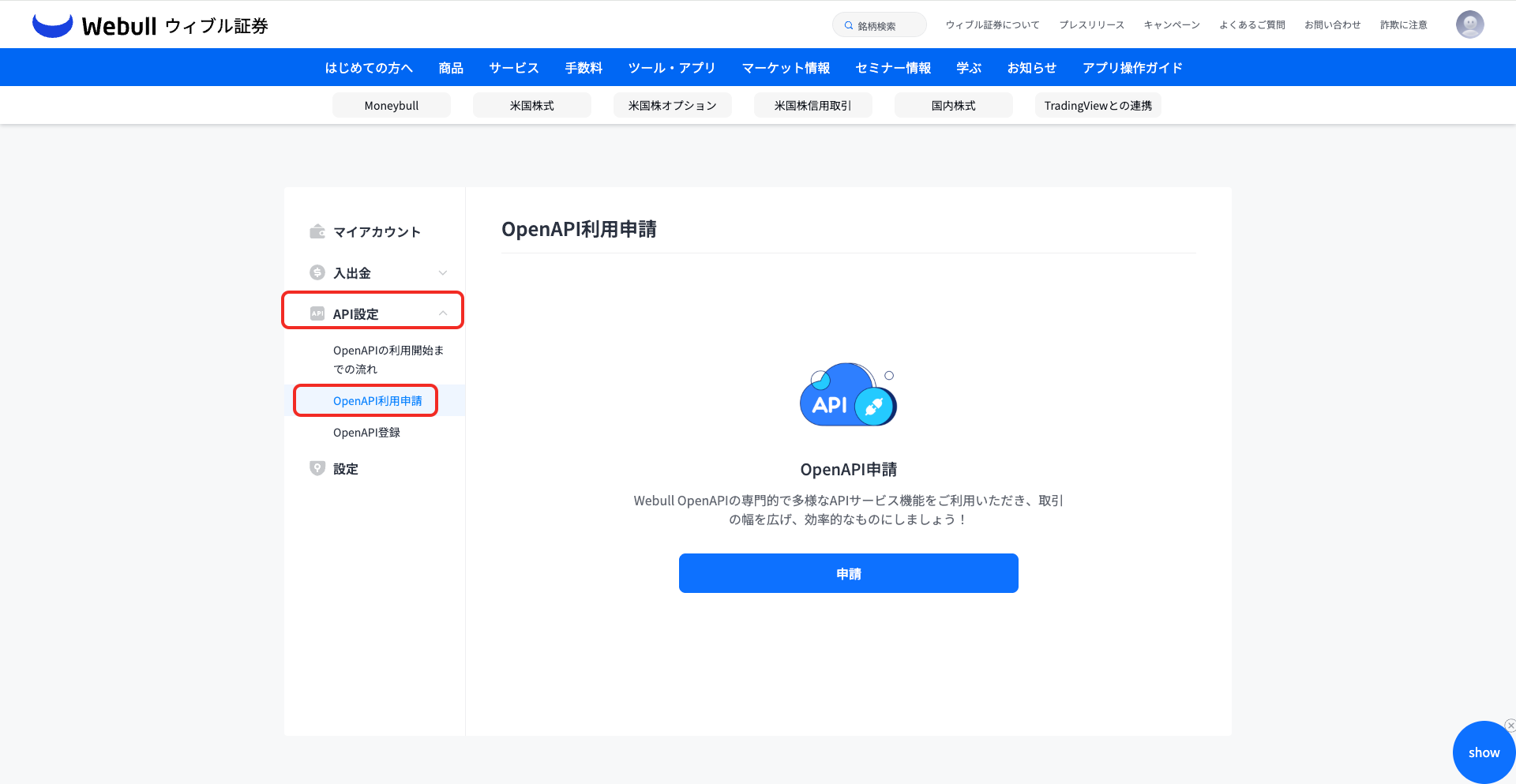Close the show chat bubble
Image resolution: width=1516 pixels, height=784 pixels.
(x=1510, y=725)
